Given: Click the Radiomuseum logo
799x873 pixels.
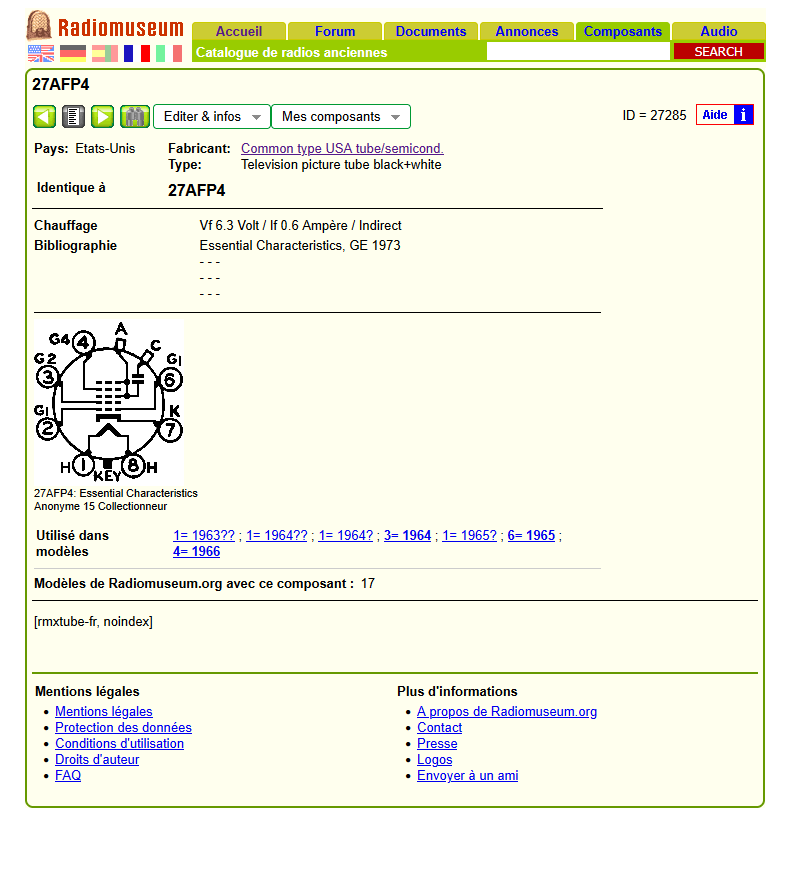Looking at the screenshot, I should click(x=105, y=26).
